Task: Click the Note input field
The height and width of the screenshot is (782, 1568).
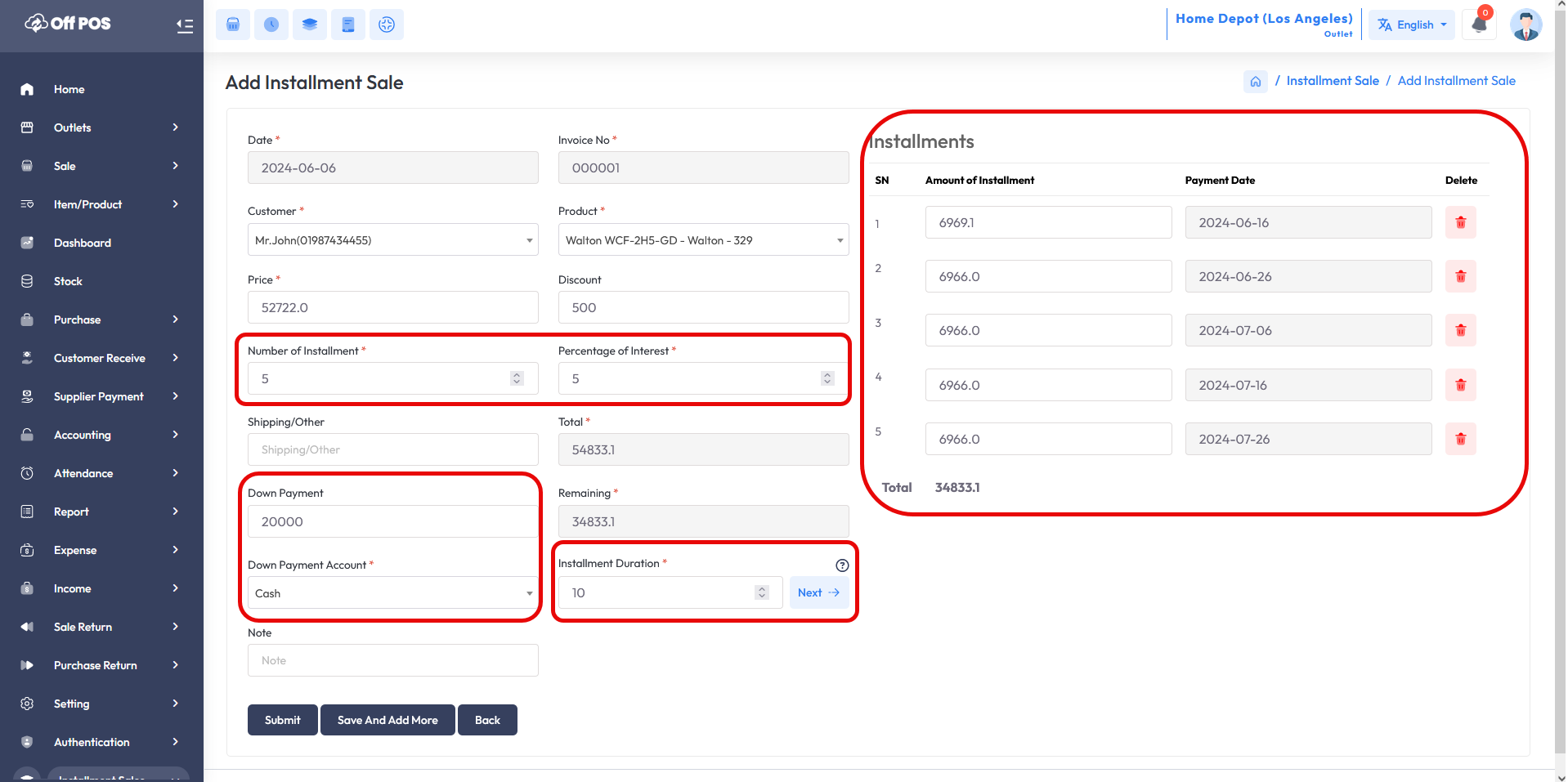Action: point(392,660)
